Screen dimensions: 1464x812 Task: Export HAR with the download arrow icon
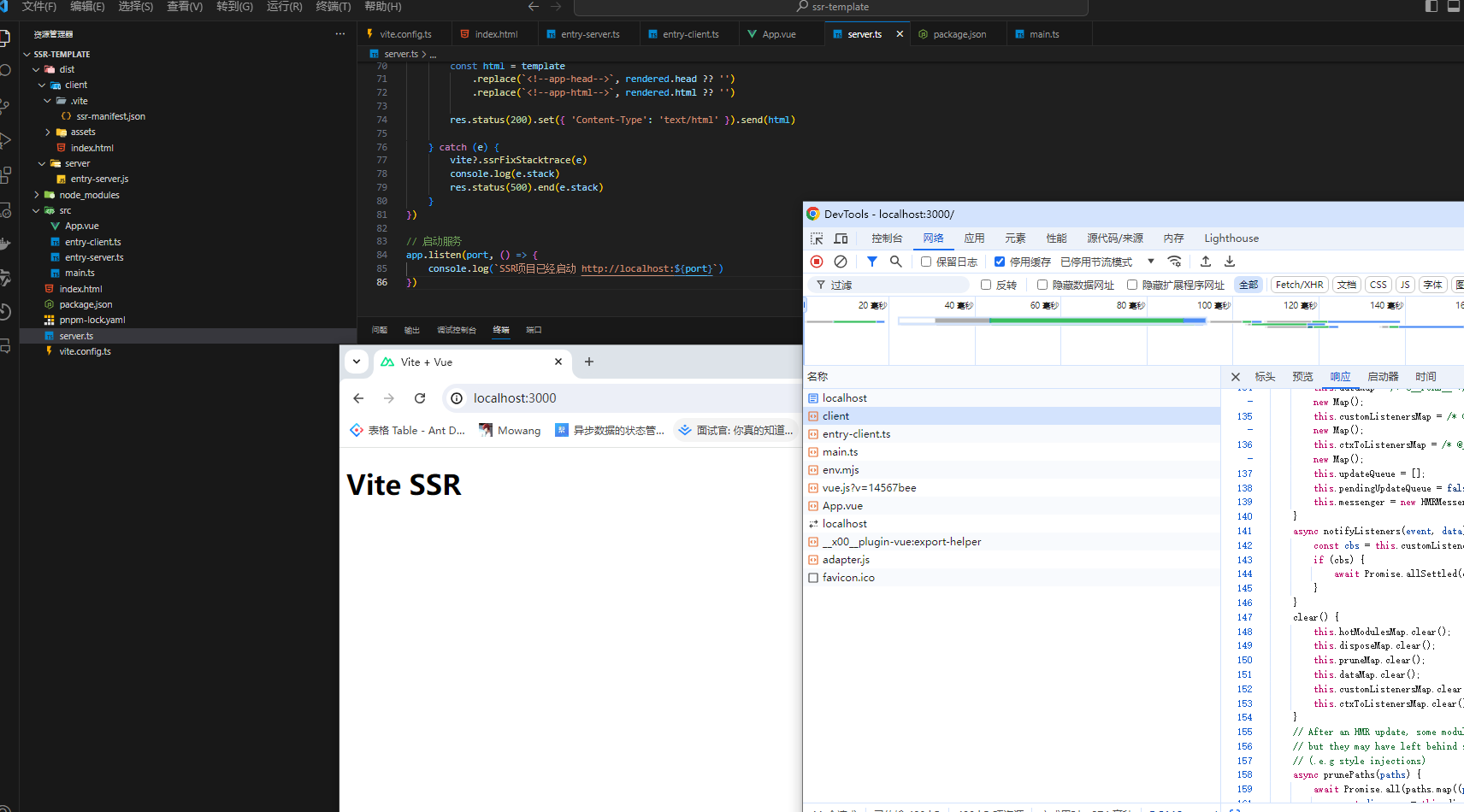pyautogui.click(x=1229, y=262)
